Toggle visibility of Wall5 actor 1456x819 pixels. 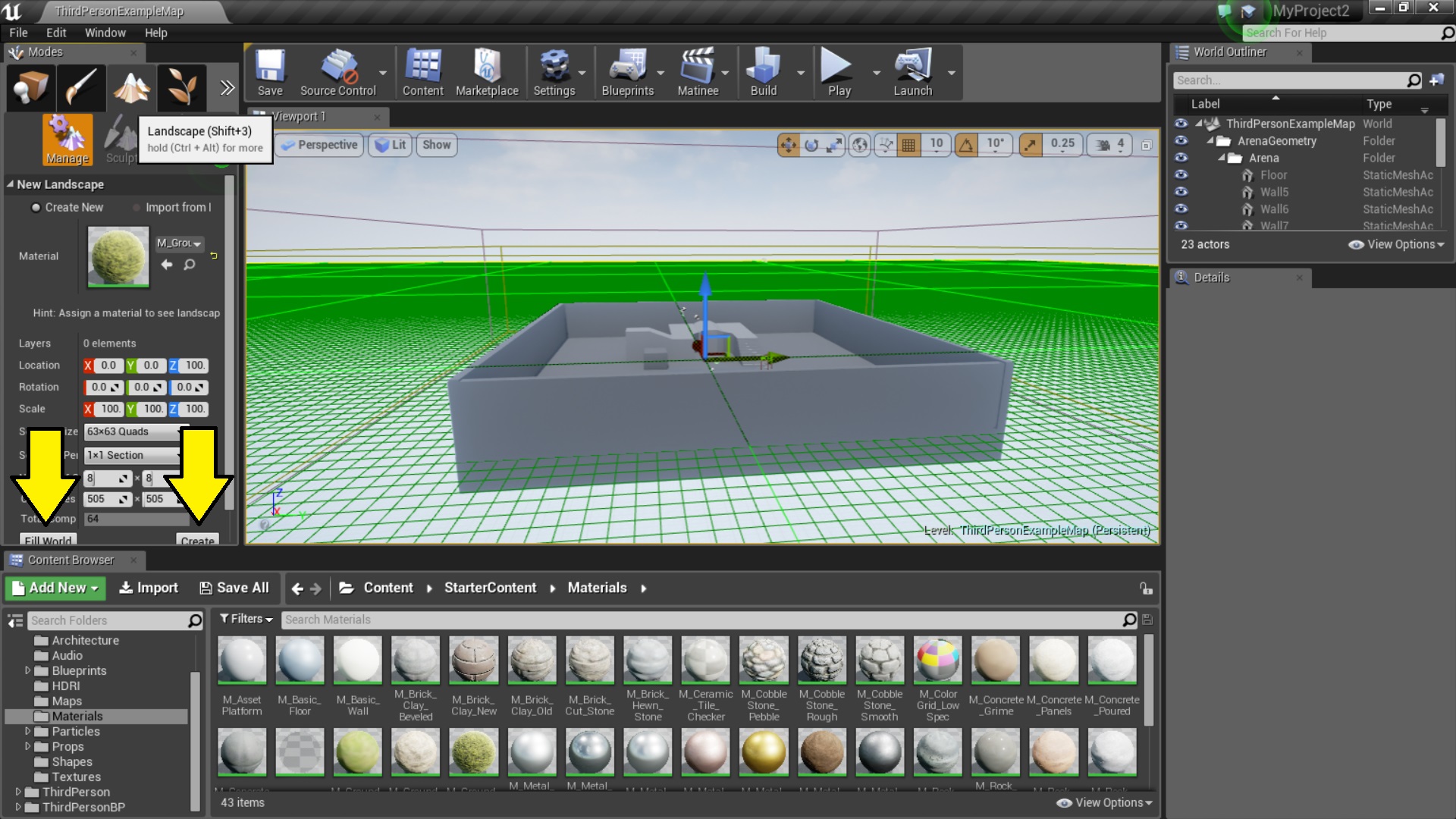tap(1181, 192)
